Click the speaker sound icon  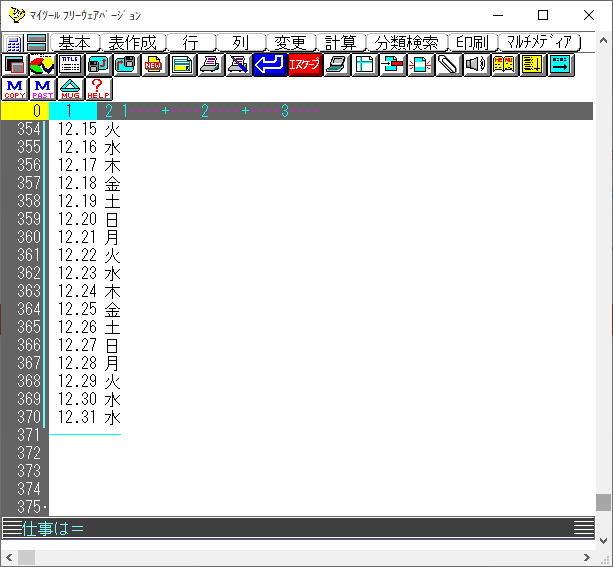coord(476,65)
